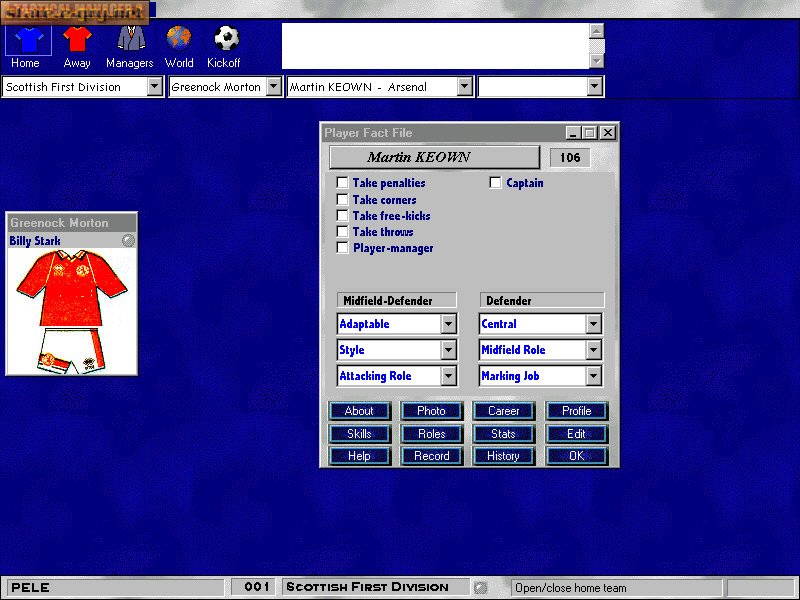Minimize the Player Fact File window
Image resolution: width=800 pixels, height=600 pixels.
[573, 133]
